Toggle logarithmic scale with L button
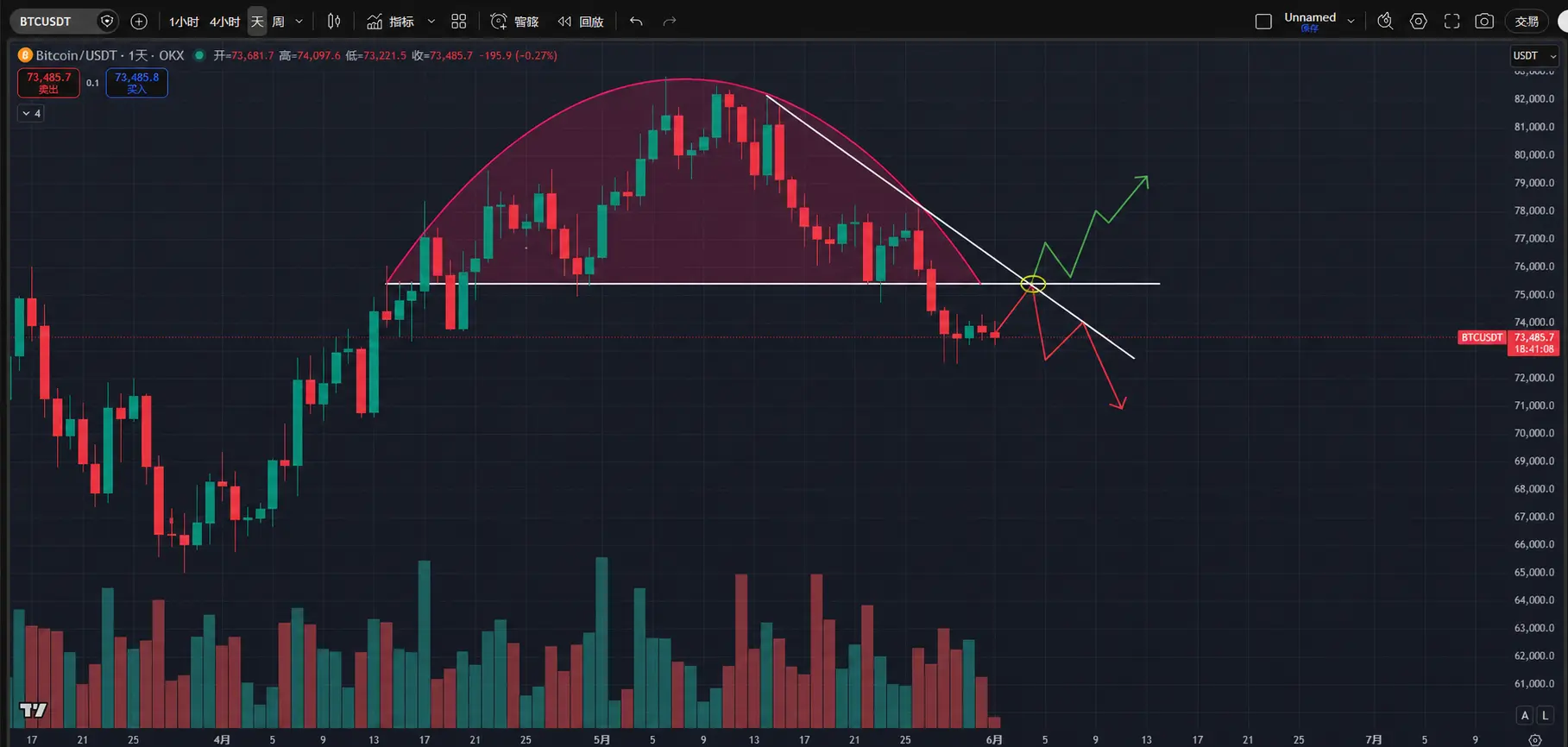Viewport: 1568px width, 747px height. pyautogui.click(x=1545, y=715)
